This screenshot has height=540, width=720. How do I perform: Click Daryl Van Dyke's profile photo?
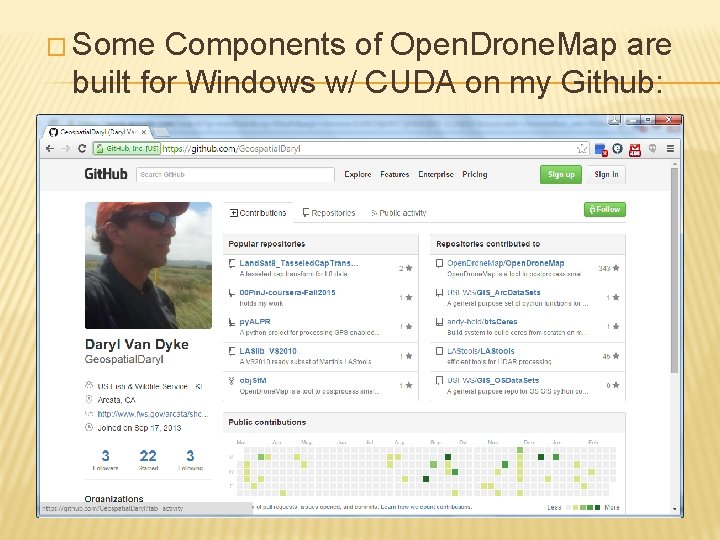pos(148,265)
